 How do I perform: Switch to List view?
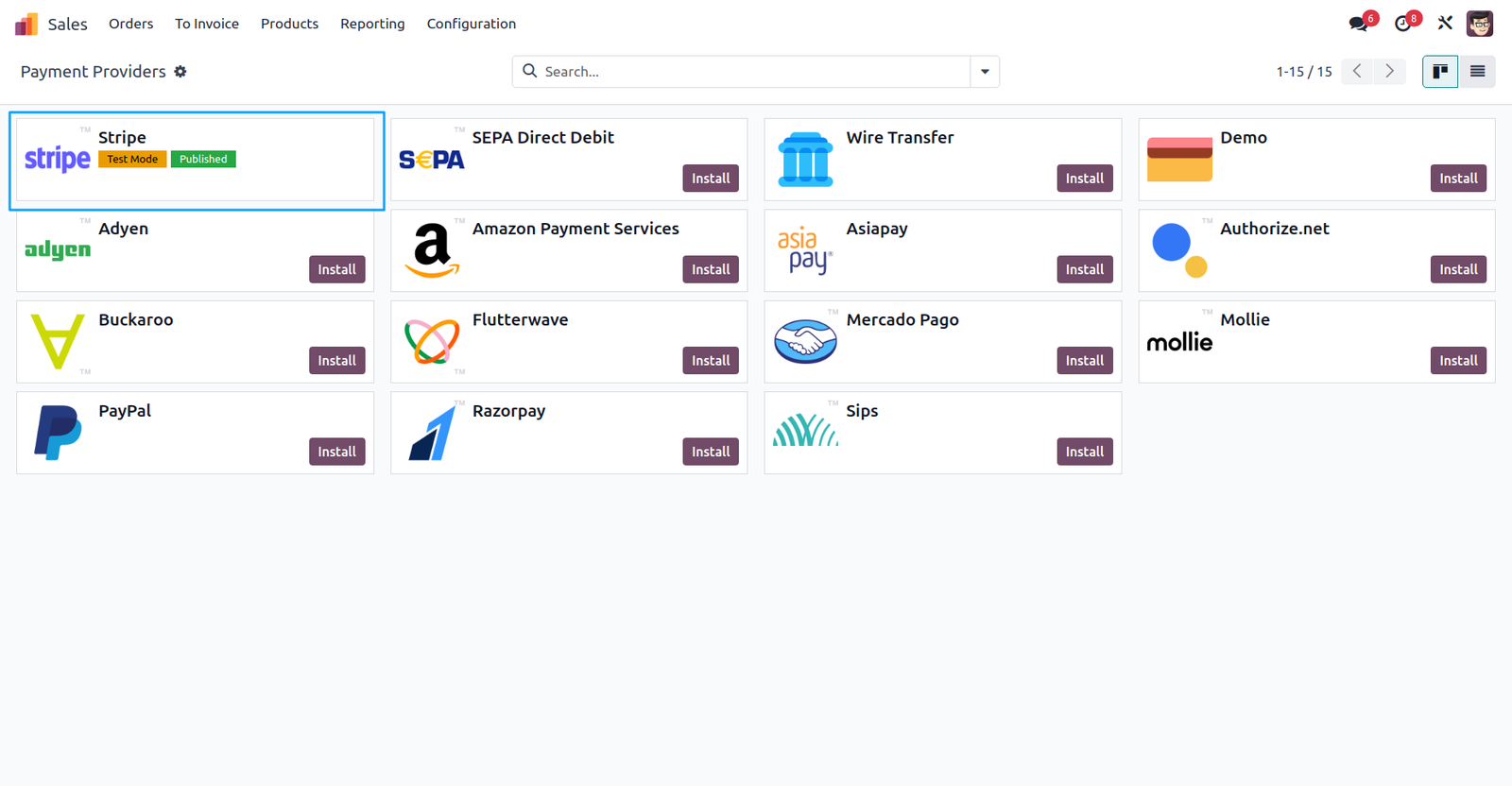tap(1477, 72)
